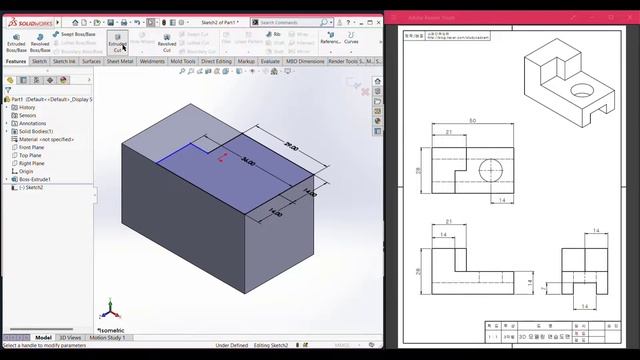Click the Apply Scene icon
The image size is (640, 360).
pos(274,71)
